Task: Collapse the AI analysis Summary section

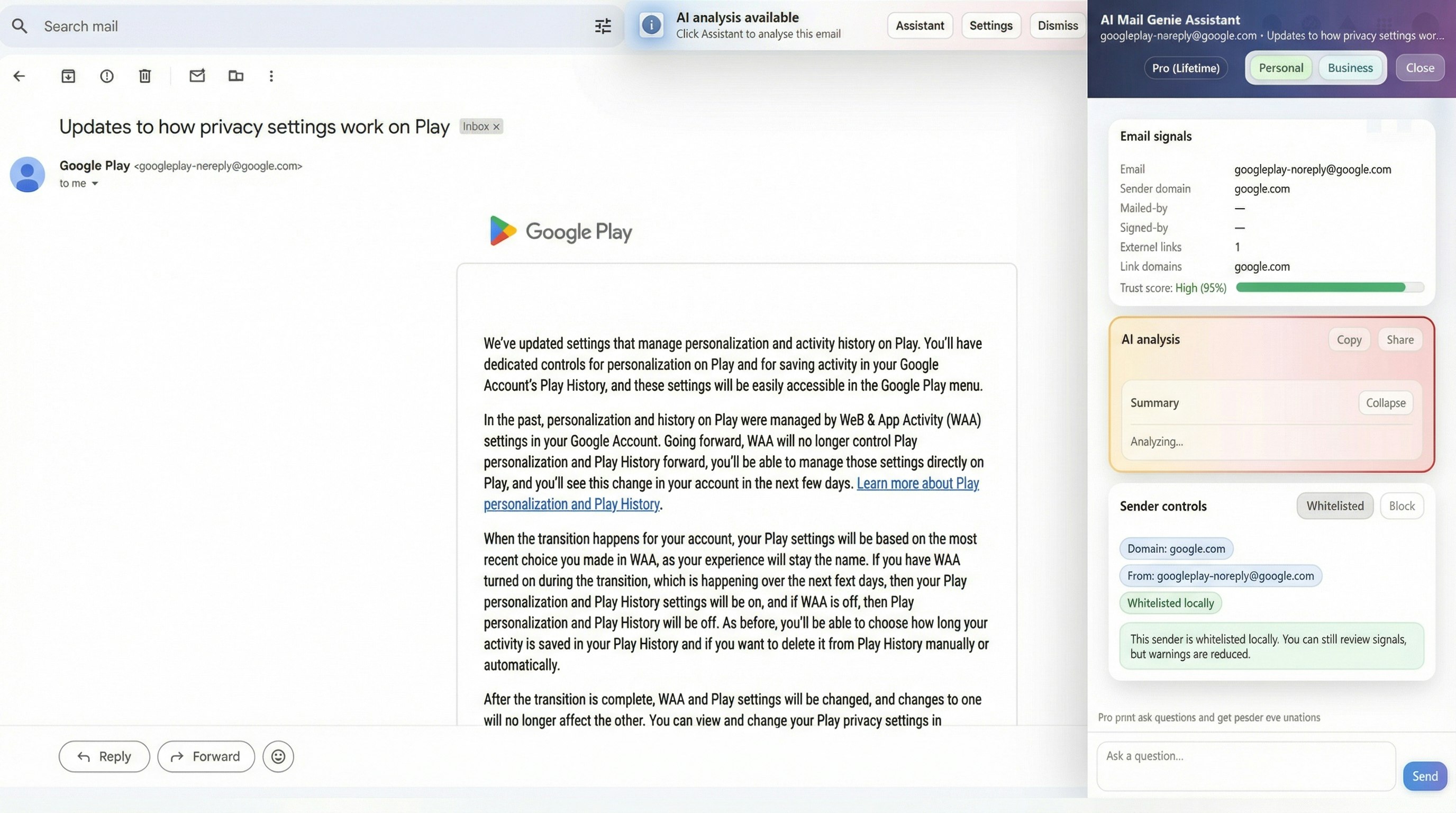Action: tap(1385, 403)
